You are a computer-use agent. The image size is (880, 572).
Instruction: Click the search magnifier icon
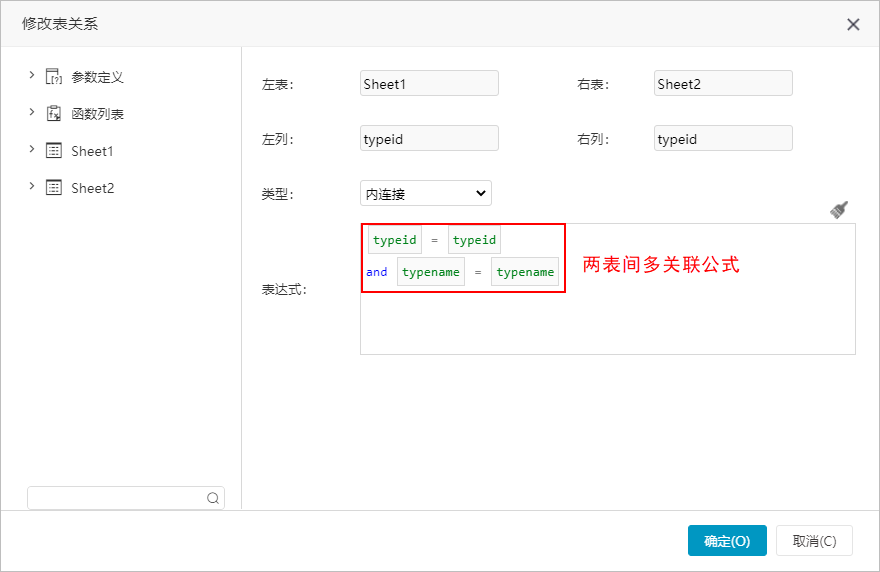[x=213, y=498]
